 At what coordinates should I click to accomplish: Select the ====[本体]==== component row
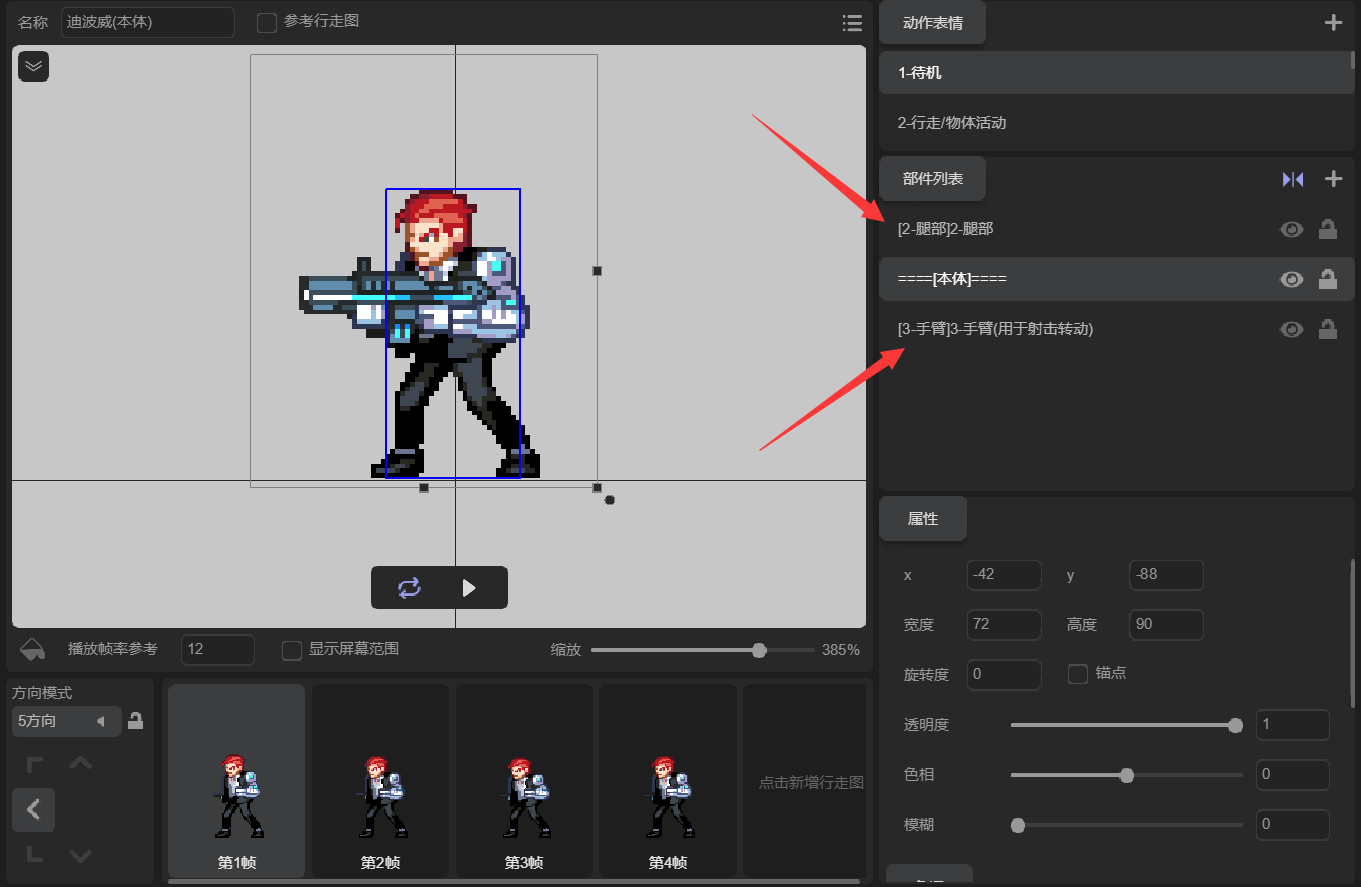[1116, 279]
